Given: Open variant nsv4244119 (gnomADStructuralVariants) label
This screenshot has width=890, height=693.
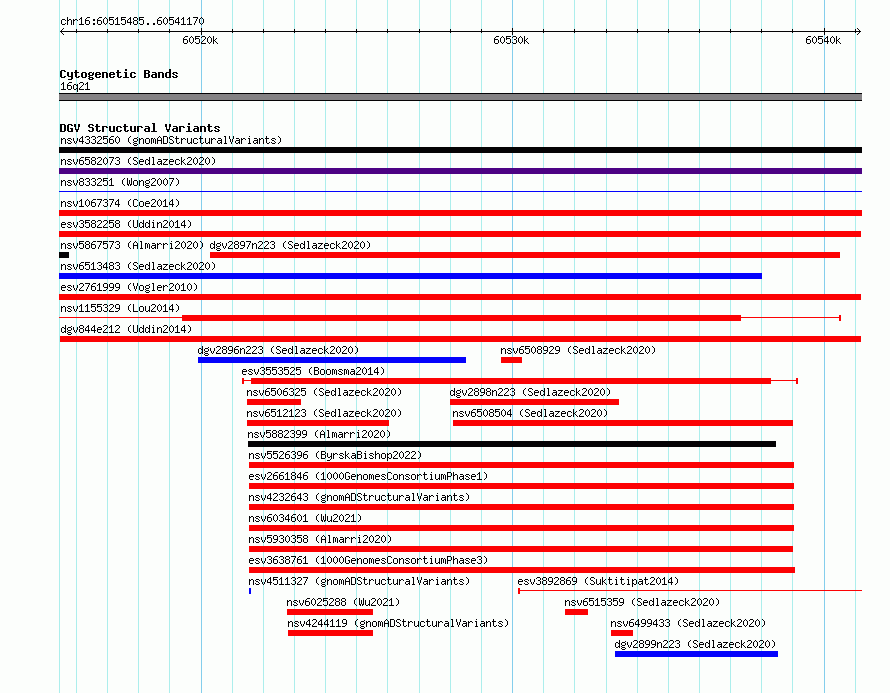Looking at the screenshot, I should [398, 623].
